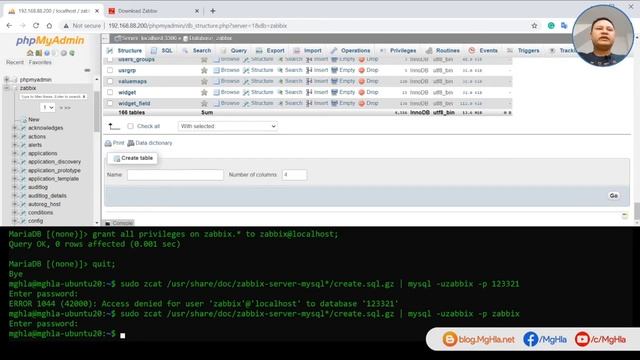Viewport: 640px width, 360px height.
Task: Click the YouTube /c/MgHla icon
Action: tap(582, 339)
